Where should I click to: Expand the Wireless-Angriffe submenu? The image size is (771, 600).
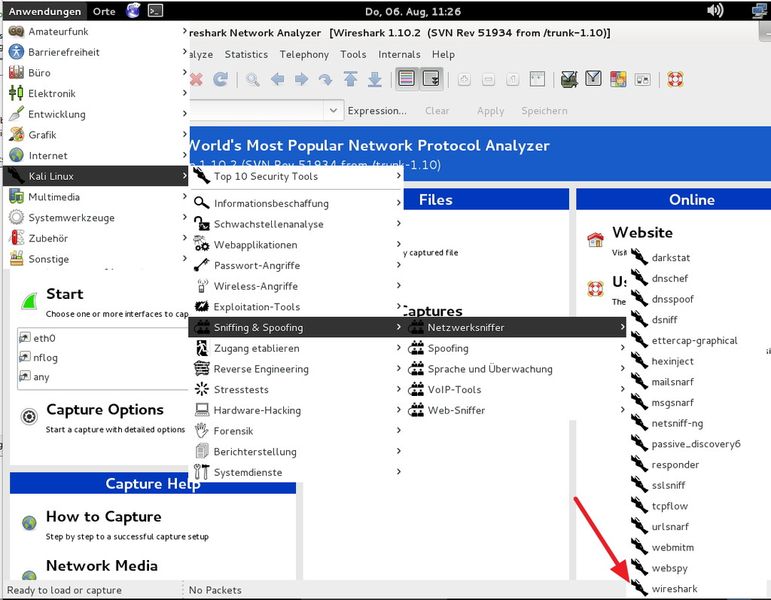(x=297, y=286)
